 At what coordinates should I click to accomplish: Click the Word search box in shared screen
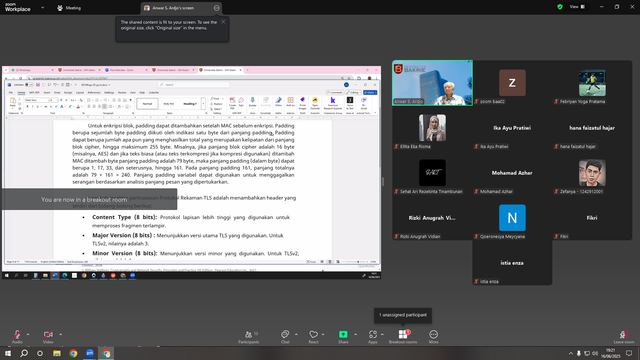(x=194, y=85)
